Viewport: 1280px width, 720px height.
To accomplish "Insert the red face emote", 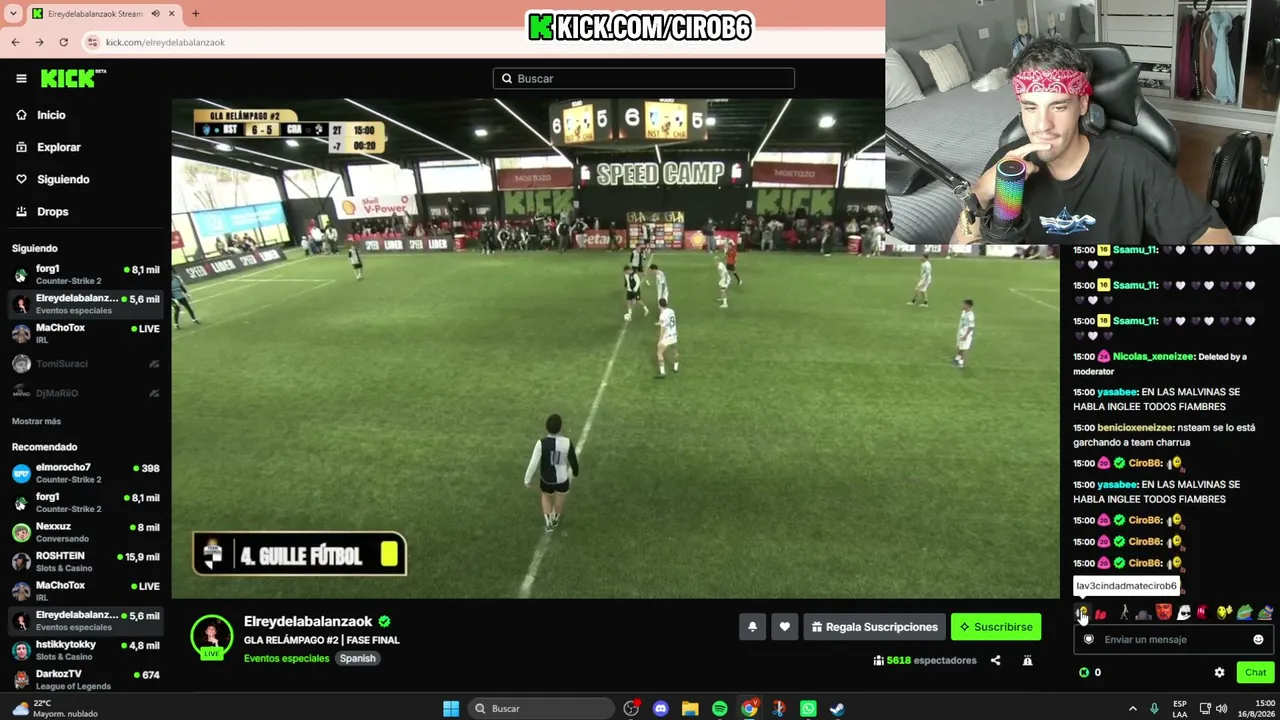I will [1163, 613].
